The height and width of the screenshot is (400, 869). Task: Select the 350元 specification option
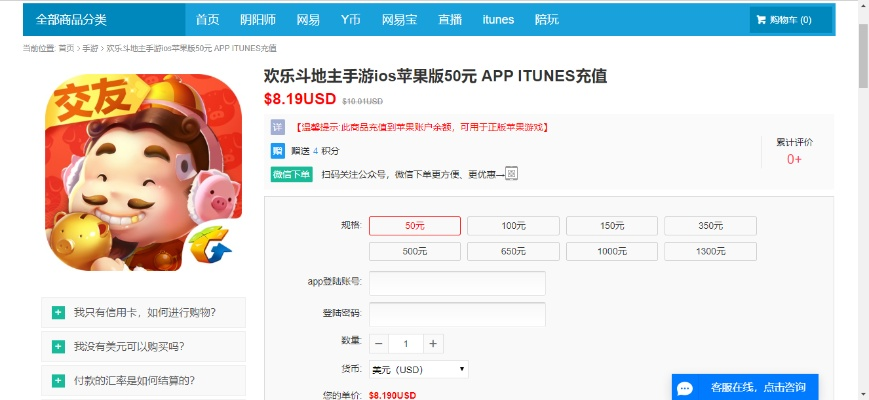point(710,226)
